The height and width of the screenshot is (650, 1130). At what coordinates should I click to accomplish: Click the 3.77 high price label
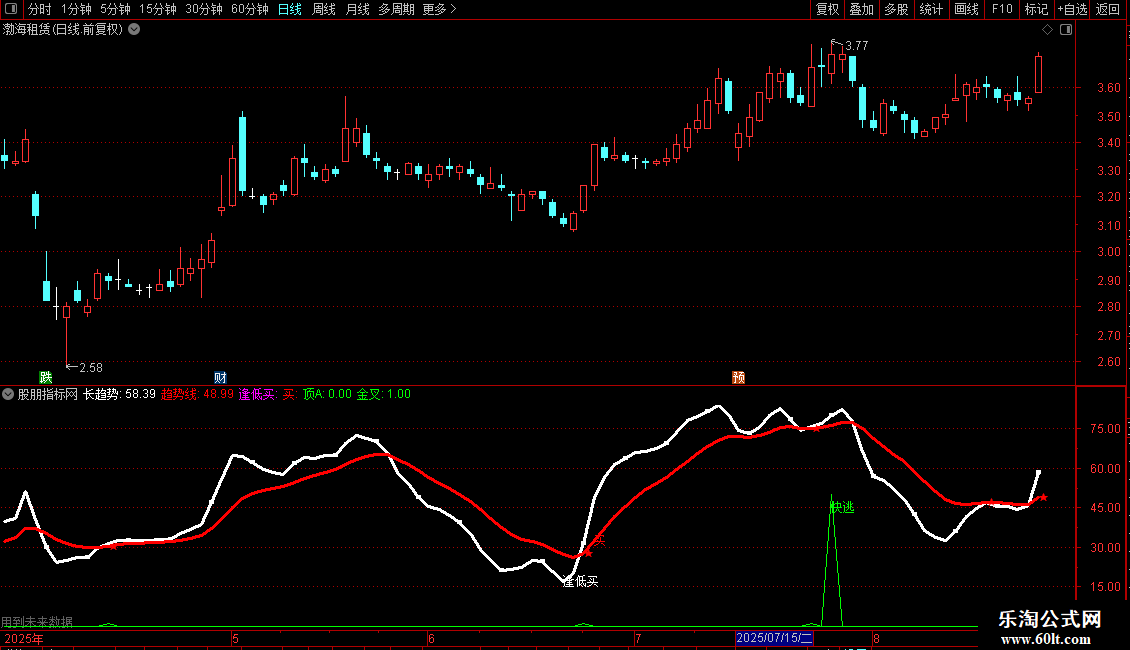857,46
